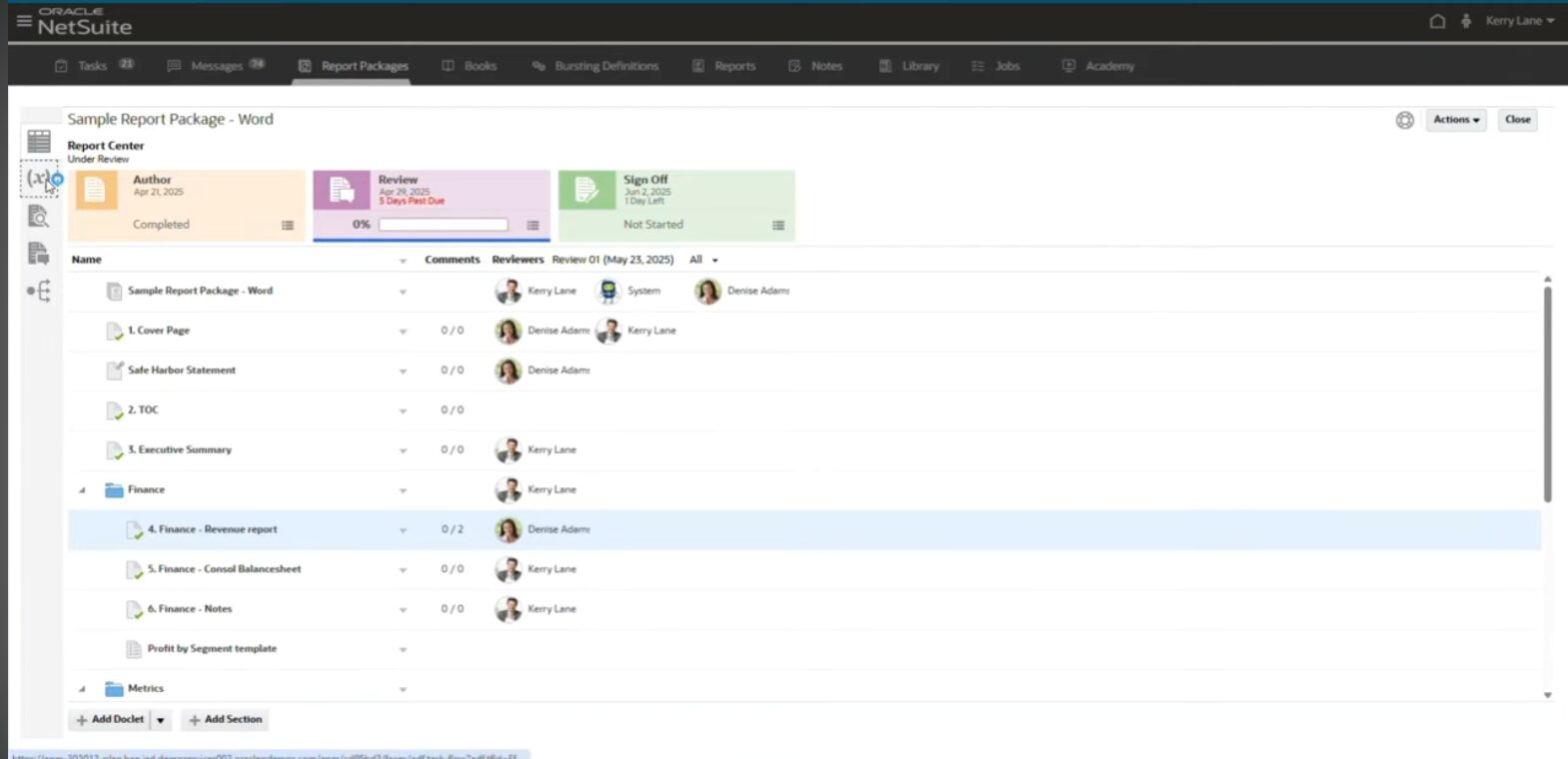Screen dimensions: 1568x759
Task: Click the Home icon in top bar
Action: click(1437, 21)
